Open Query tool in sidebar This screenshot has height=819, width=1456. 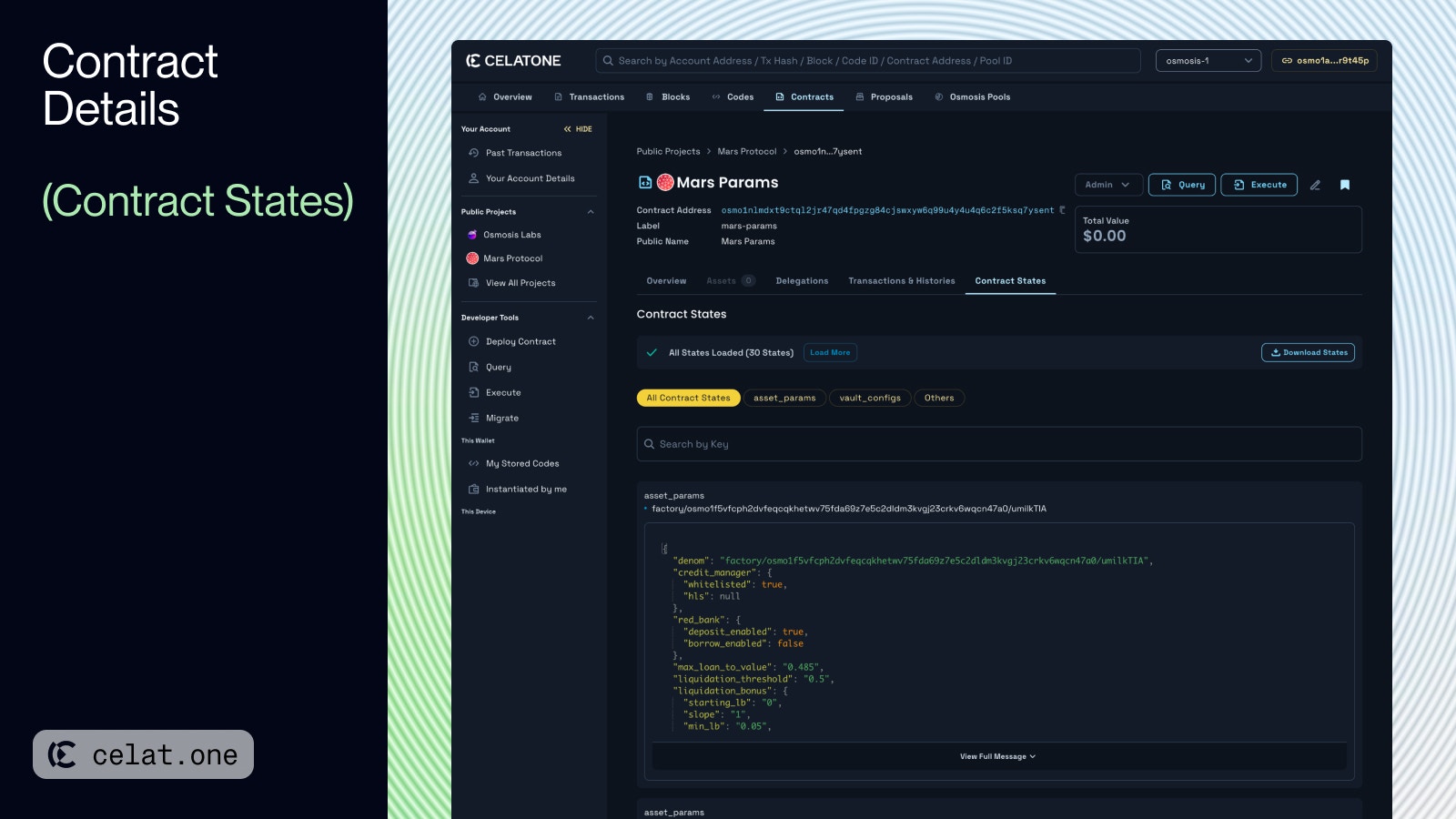pyautogui.click(x=498, y=367)
